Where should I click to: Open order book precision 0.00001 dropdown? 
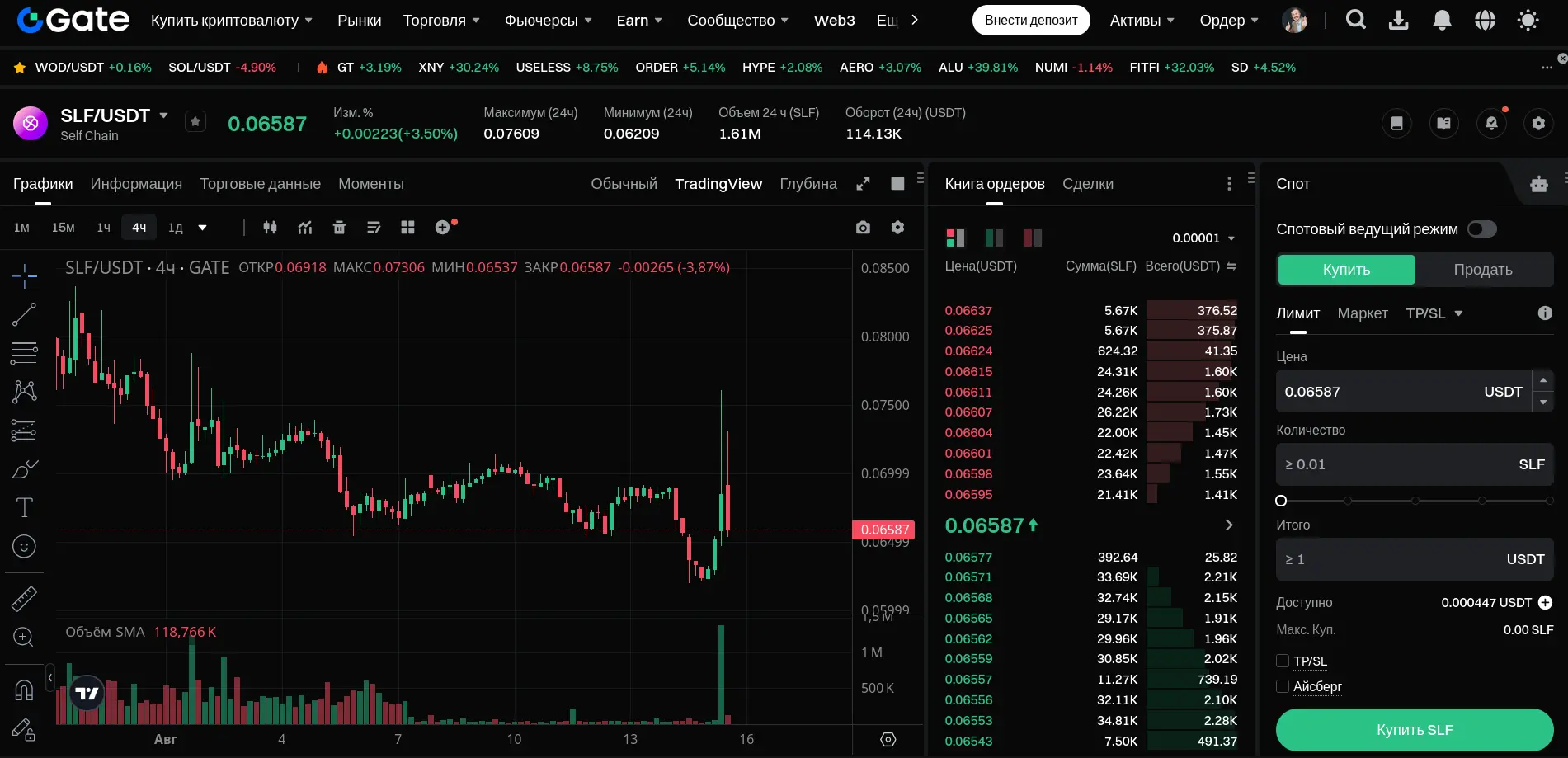tap(1203, 238)
